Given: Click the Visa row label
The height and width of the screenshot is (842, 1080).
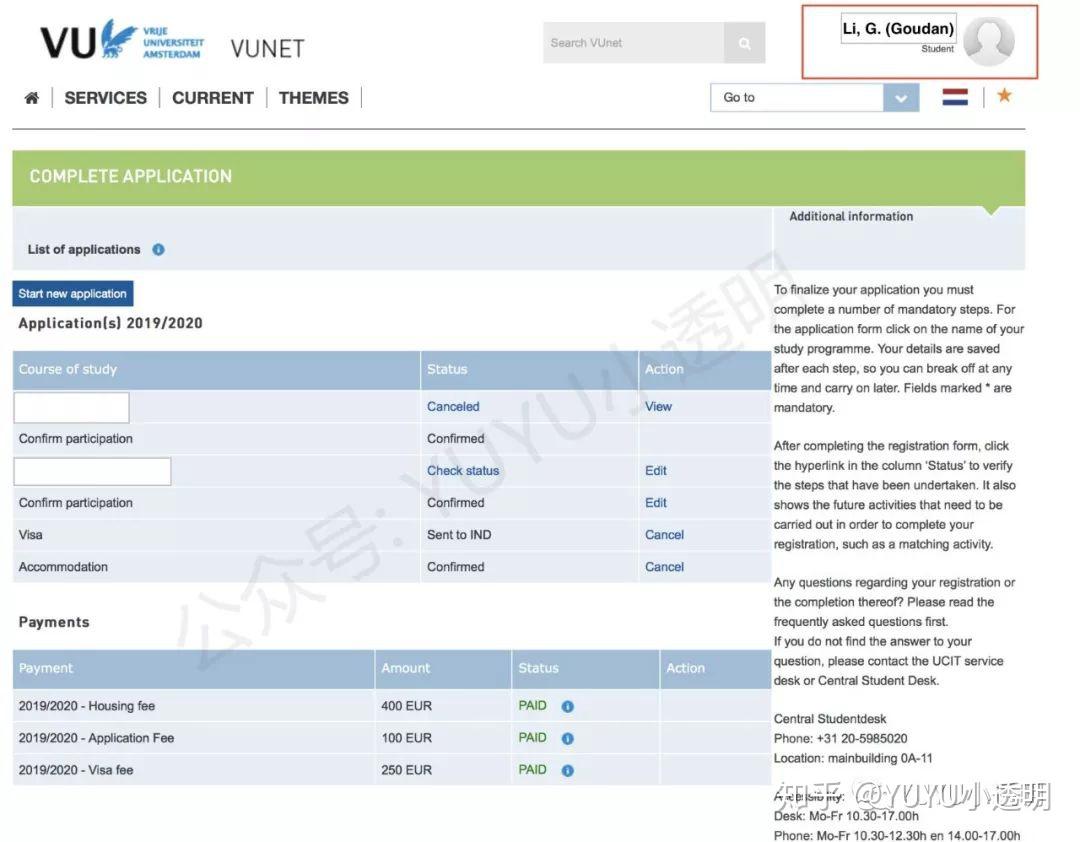Looking at the screenshot, I should pos(30,535).
